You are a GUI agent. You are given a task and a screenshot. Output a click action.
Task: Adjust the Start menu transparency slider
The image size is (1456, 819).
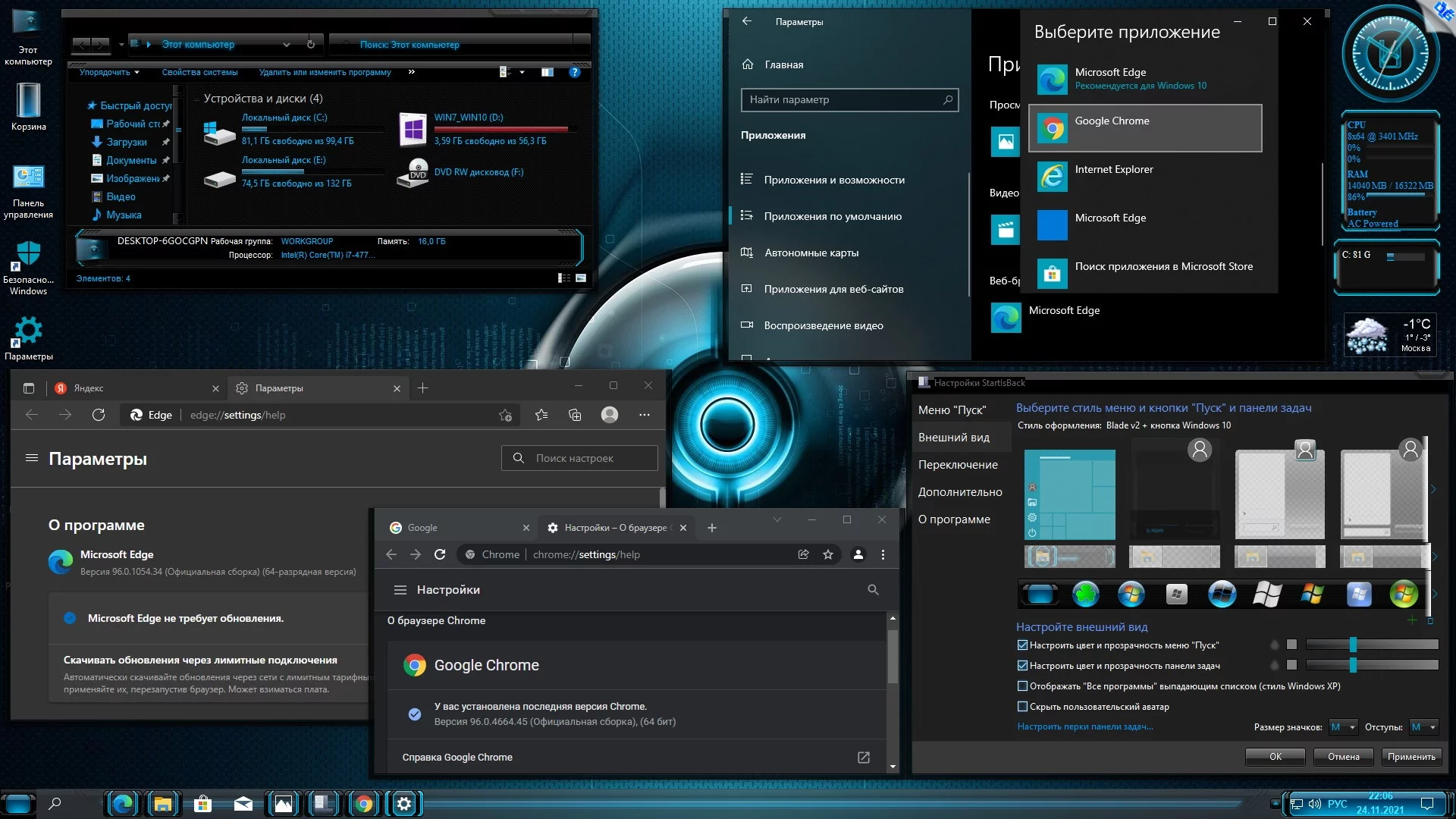point(1353,645)
